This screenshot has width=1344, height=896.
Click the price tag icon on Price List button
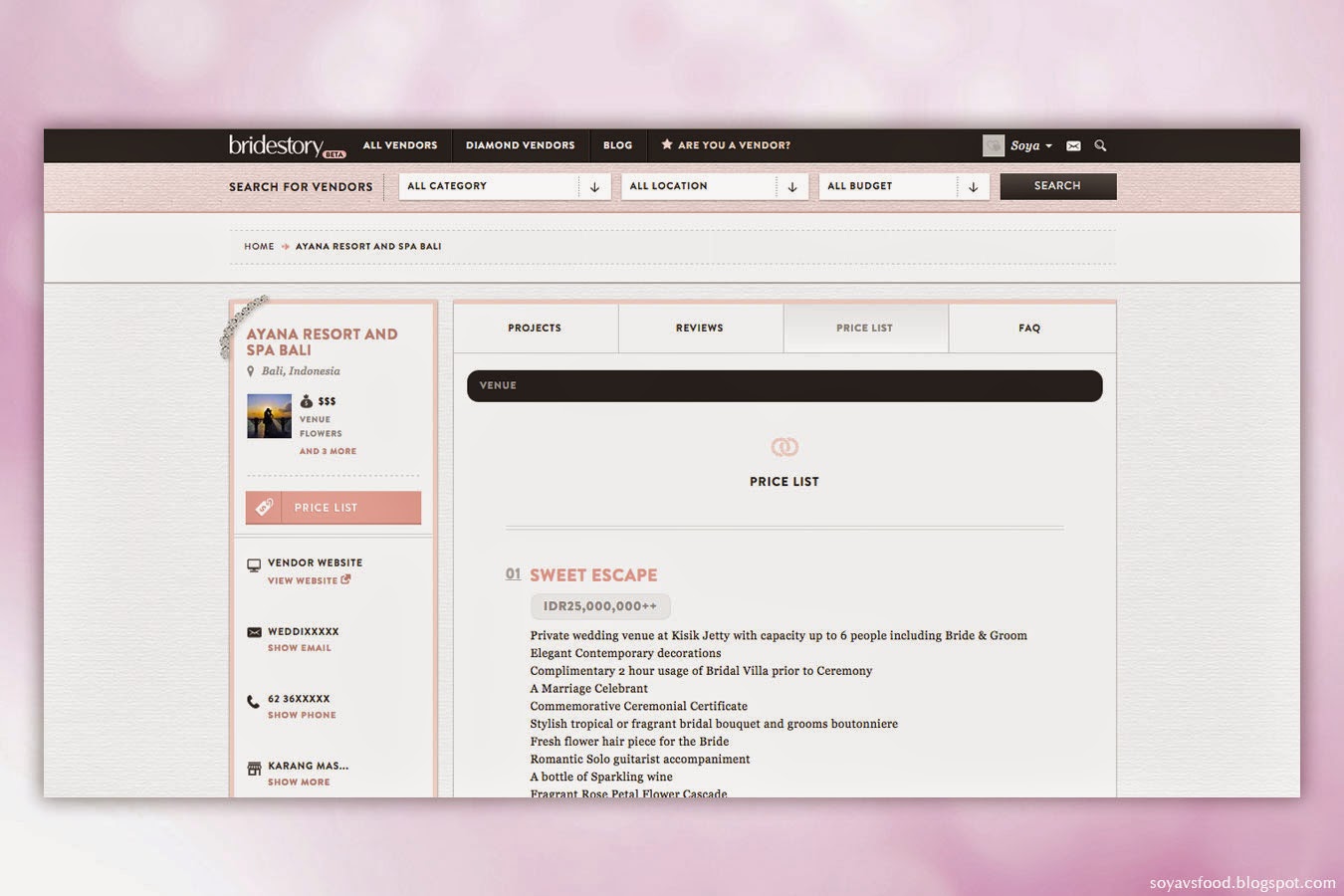[x=264, y=508]
